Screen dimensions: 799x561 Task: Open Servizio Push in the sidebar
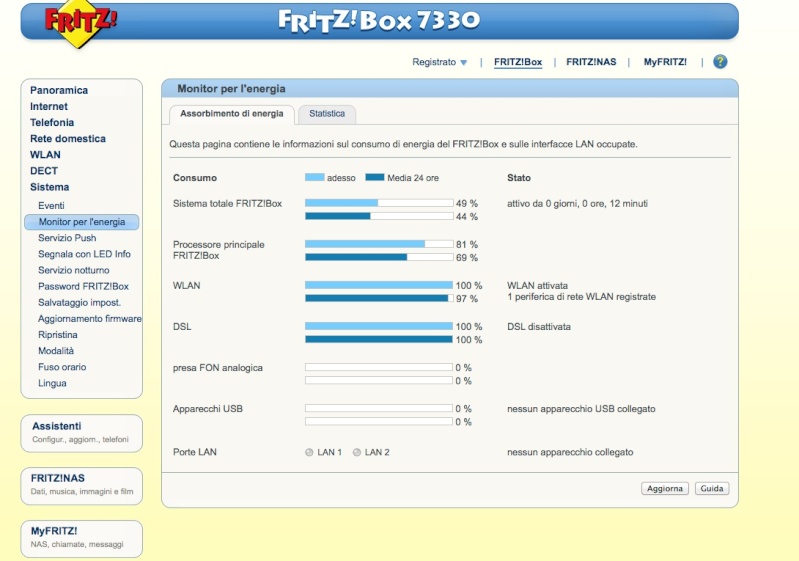(67, 238)
